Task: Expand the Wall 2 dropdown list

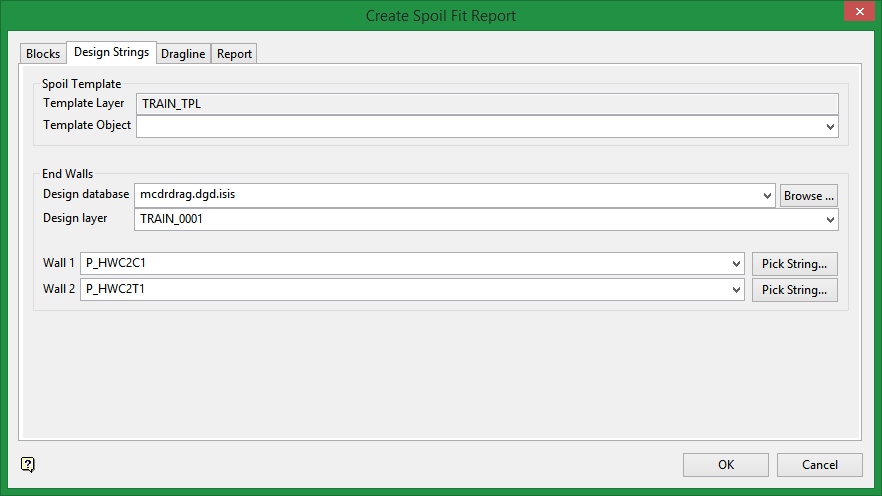Action: click(x=737, y=290)
